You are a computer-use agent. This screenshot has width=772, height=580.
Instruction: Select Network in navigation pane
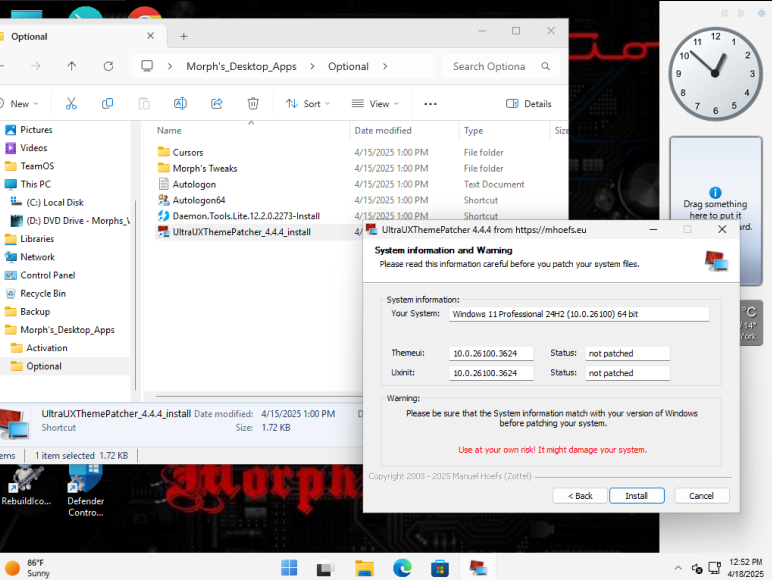pyautogui.click(x=37, y=257)
